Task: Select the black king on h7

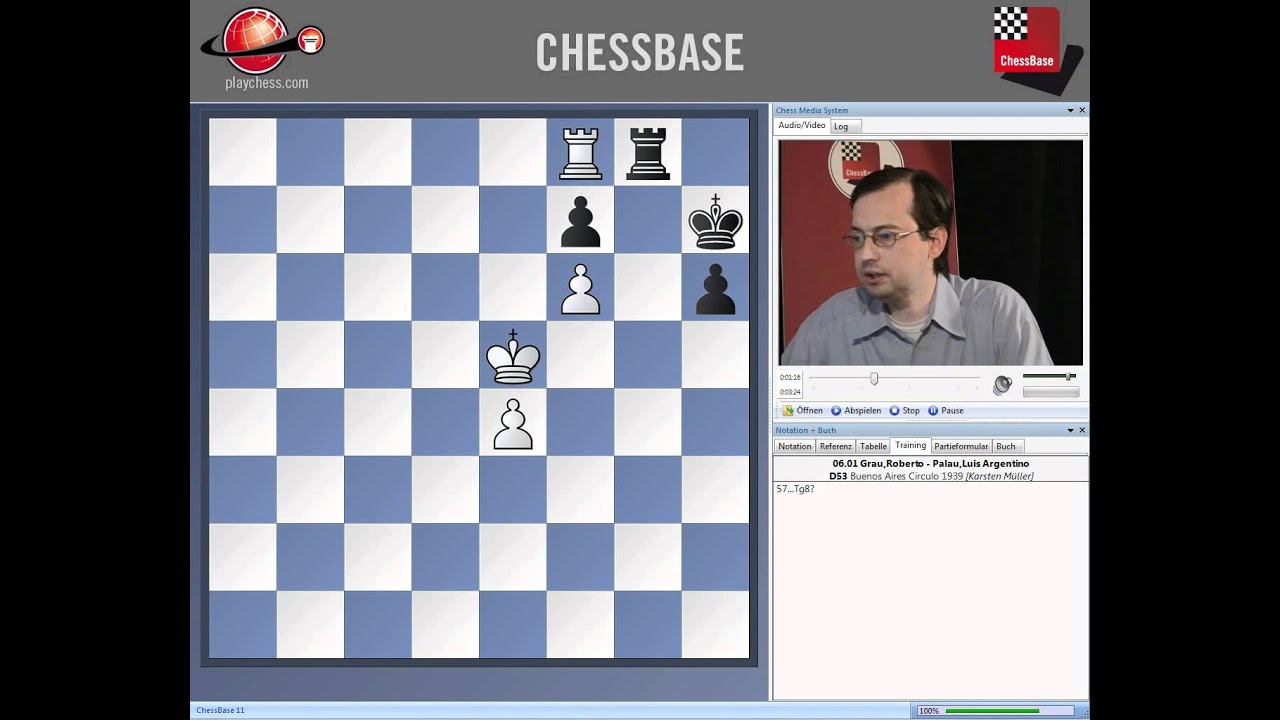Action: tap(715, 221)
